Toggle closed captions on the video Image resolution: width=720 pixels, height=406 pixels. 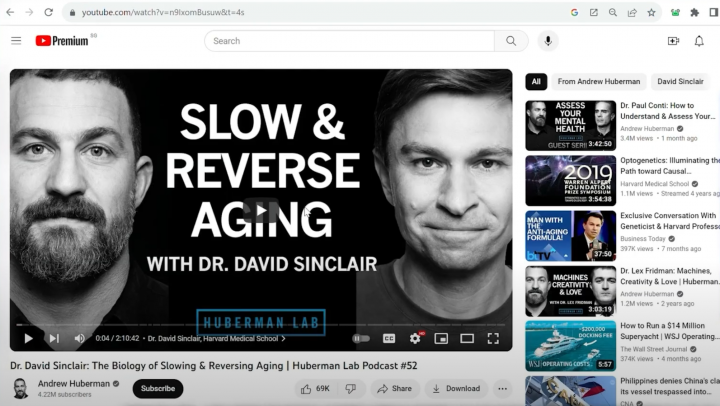click(389, 339)
